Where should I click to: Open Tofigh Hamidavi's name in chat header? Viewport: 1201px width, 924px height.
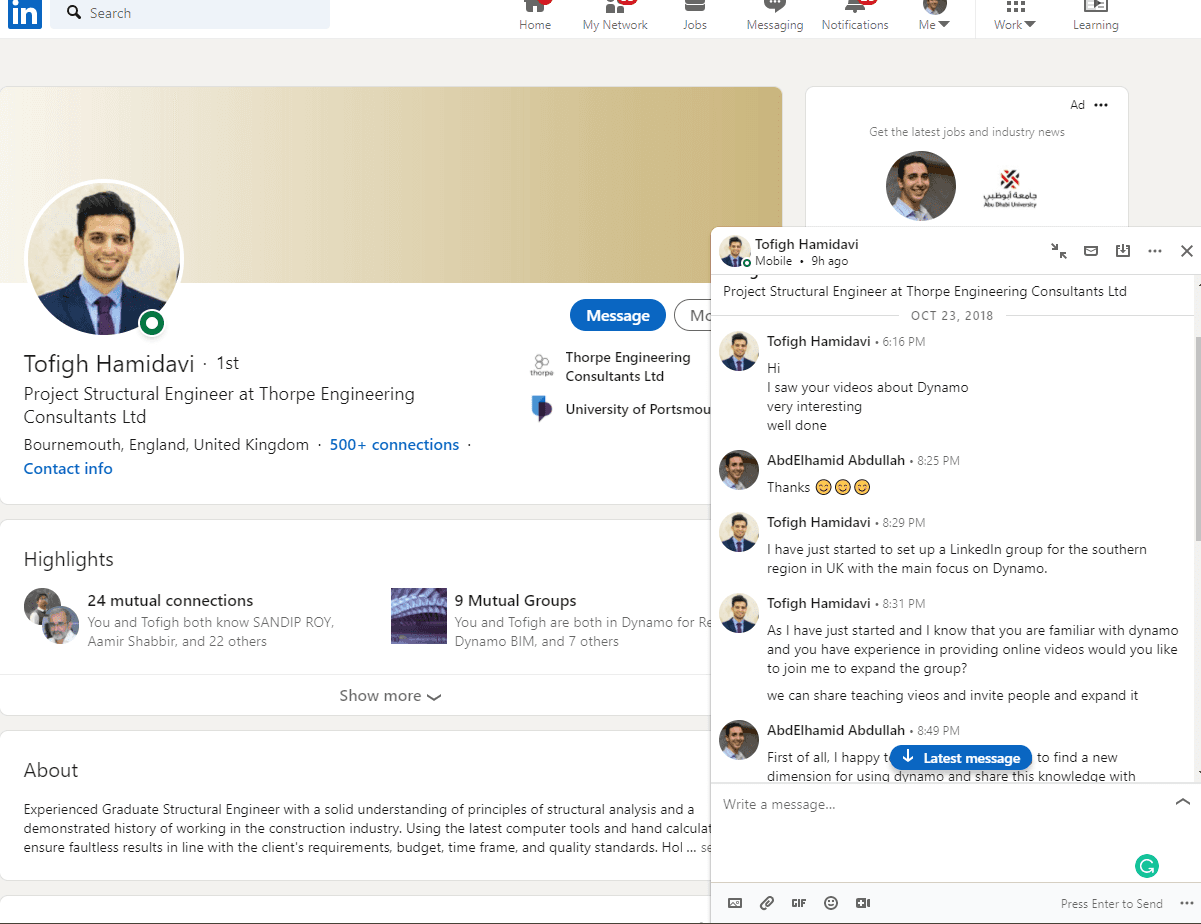click(x=807, y=244)
